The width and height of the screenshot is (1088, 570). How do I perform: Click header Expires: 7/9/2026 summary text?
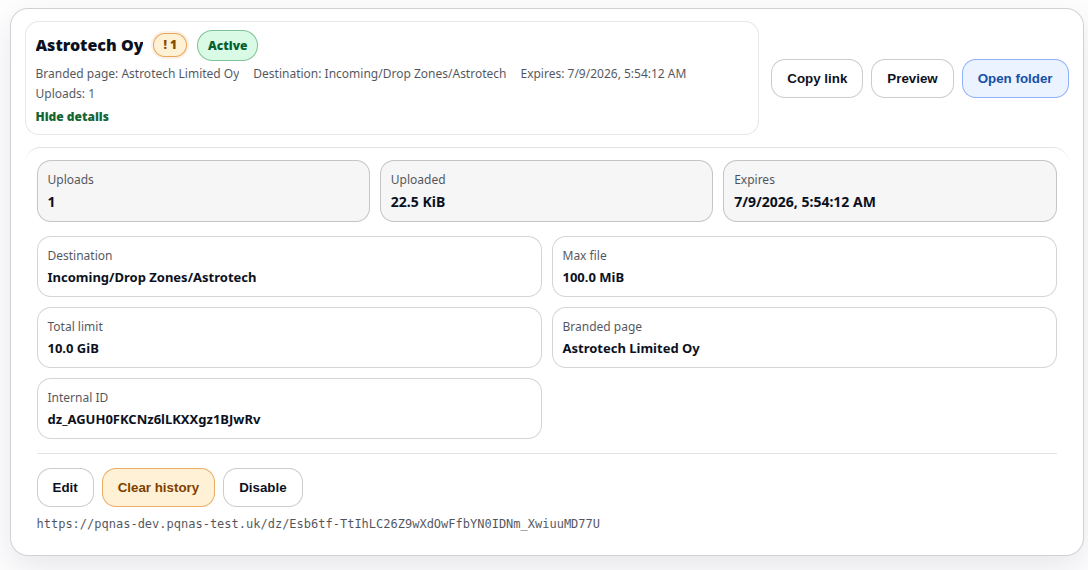pos(603,74)
